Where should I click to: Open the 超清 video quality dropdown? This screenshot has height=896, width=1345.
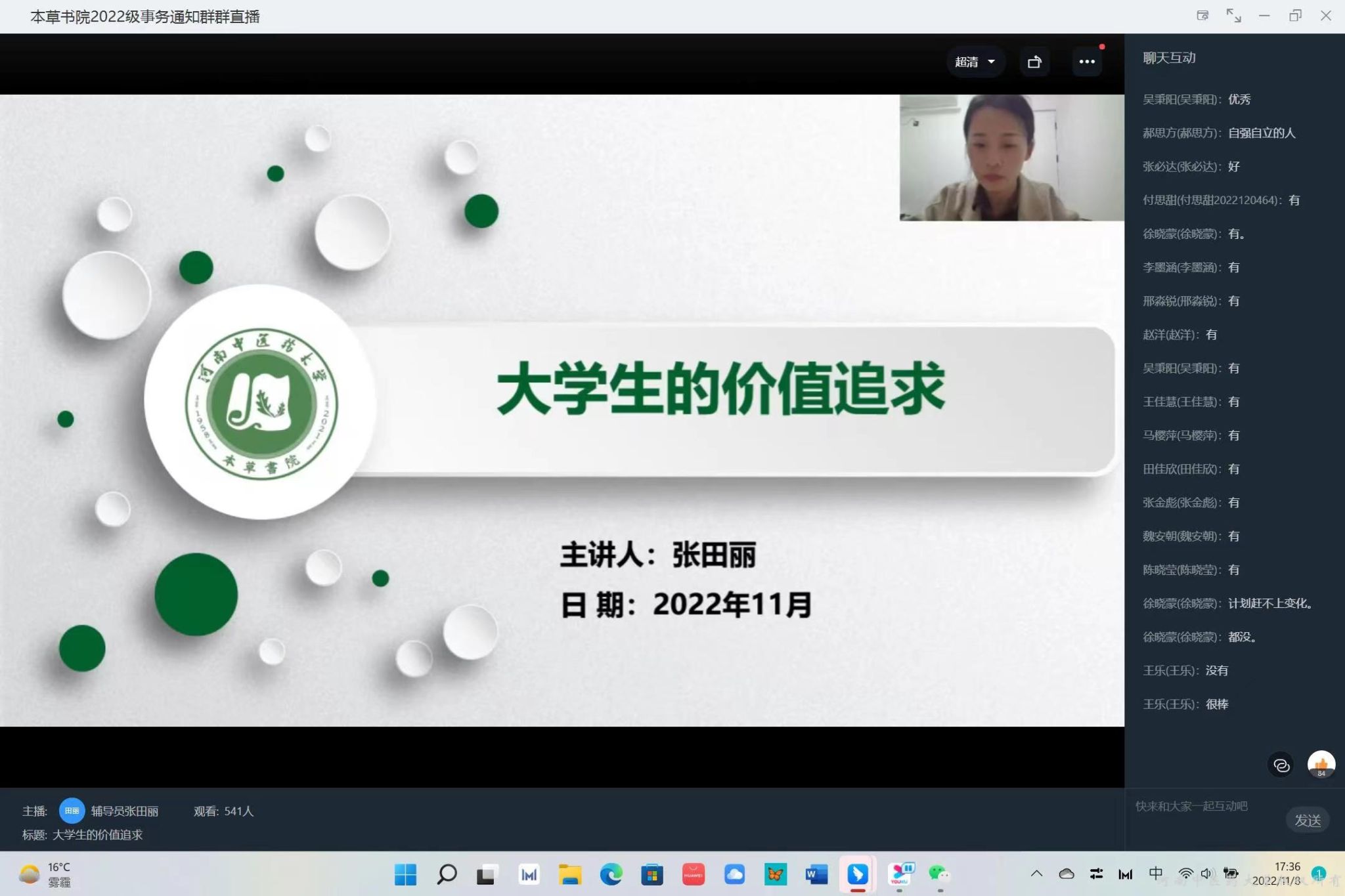pos(975,62)
